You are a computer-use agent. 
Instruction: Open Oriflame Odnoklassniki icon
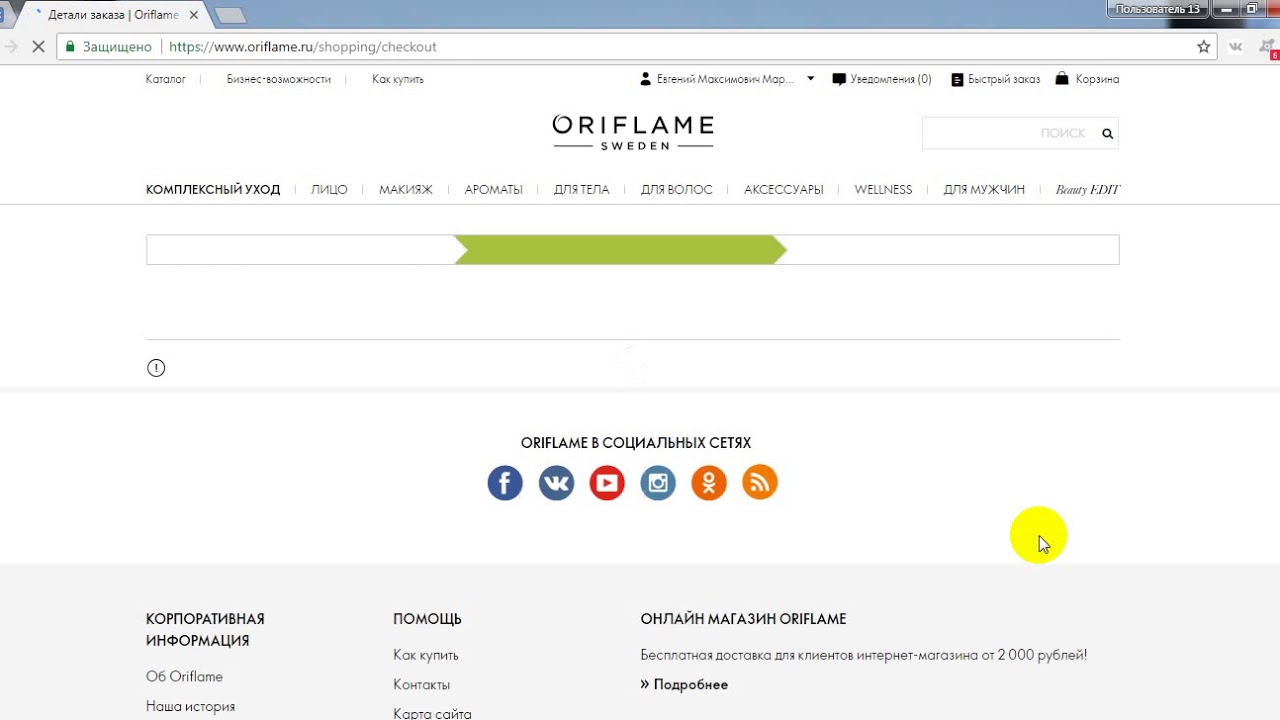709,483
